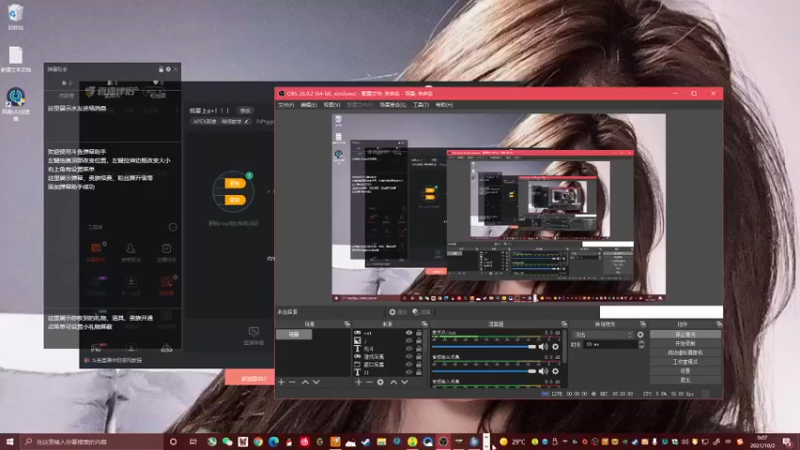
Task: Toggle visibility of first source row
Action: pyautogui.click(x=409, y=333)
